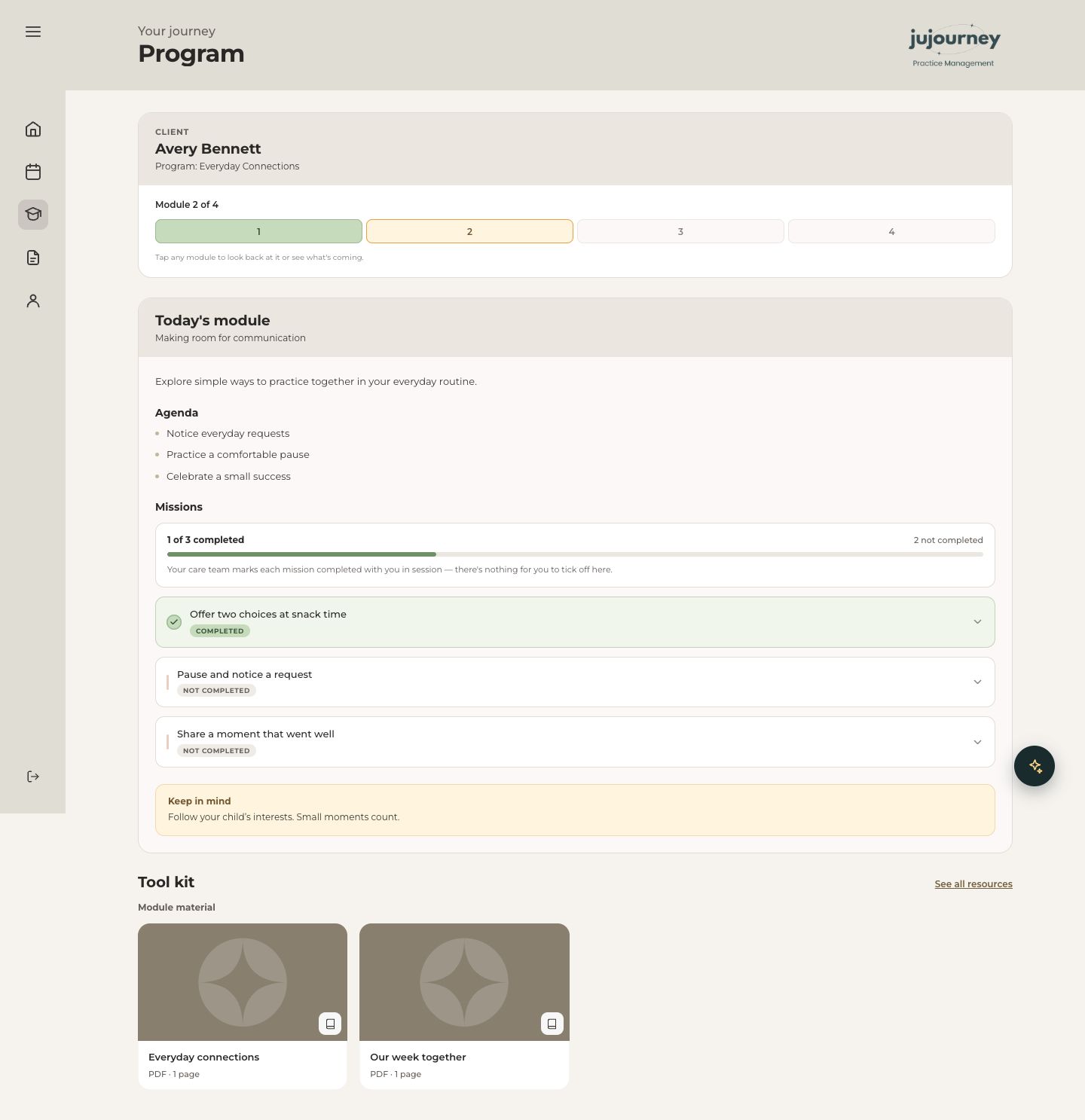The height and width of the screenshot is (1120, 1085).
Task: Click book icon on Everyday connections card
Action: click(x=330, y=1024)
